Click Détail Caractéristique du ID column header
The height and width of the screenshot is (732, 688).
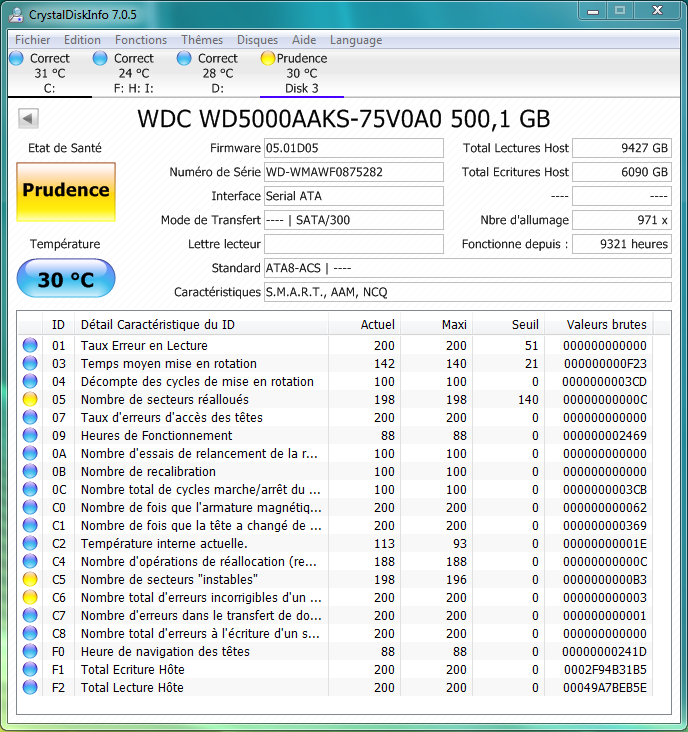[x=201, y=324]
